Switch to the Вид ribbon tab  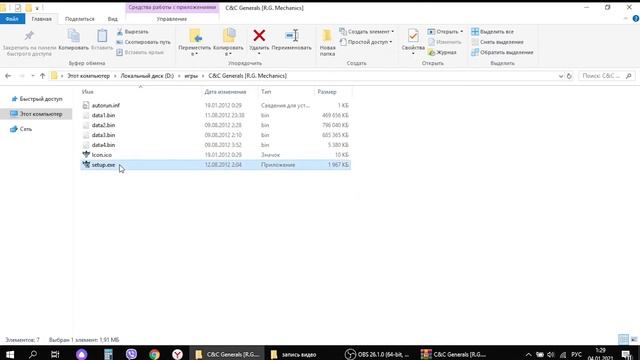click(x=113, y=19)
